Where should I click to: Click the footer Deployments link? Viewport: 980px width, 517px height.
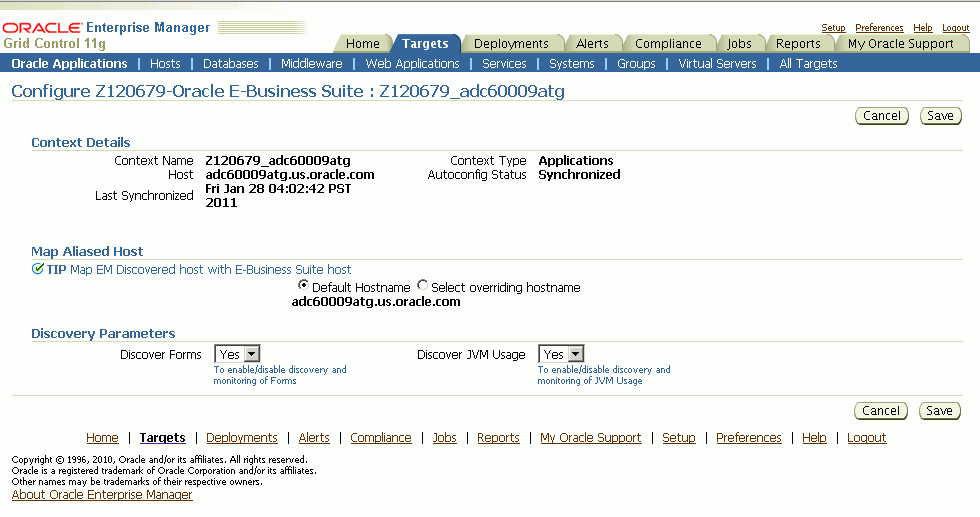(x=242, y=438)
